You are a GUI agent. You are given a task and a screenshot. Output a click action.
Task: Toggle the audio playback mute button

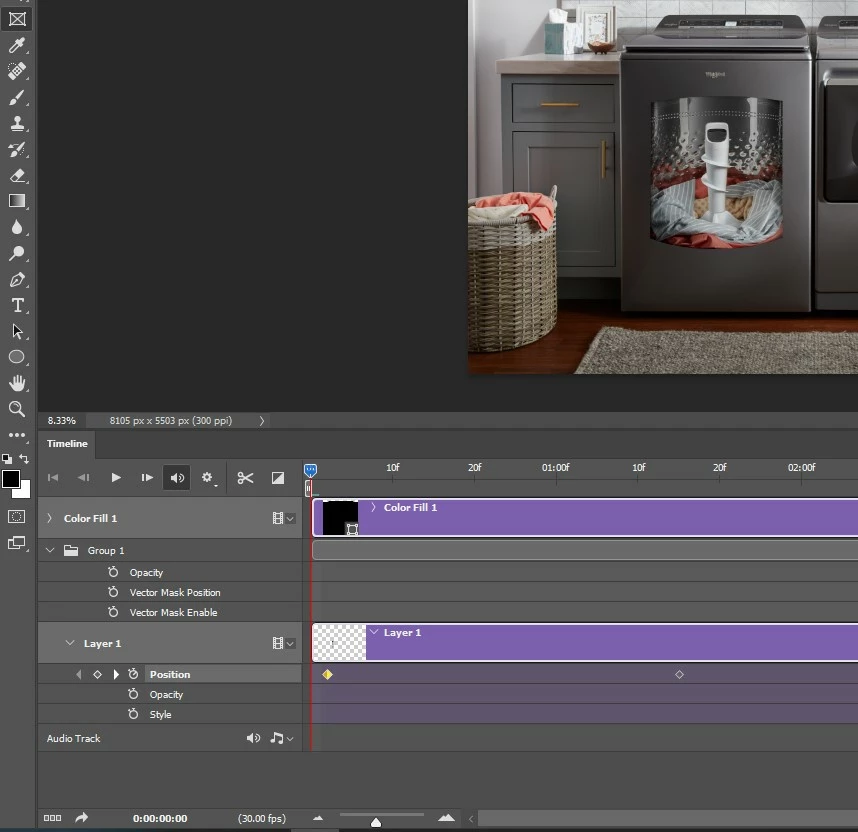click(x=177, y=478)
